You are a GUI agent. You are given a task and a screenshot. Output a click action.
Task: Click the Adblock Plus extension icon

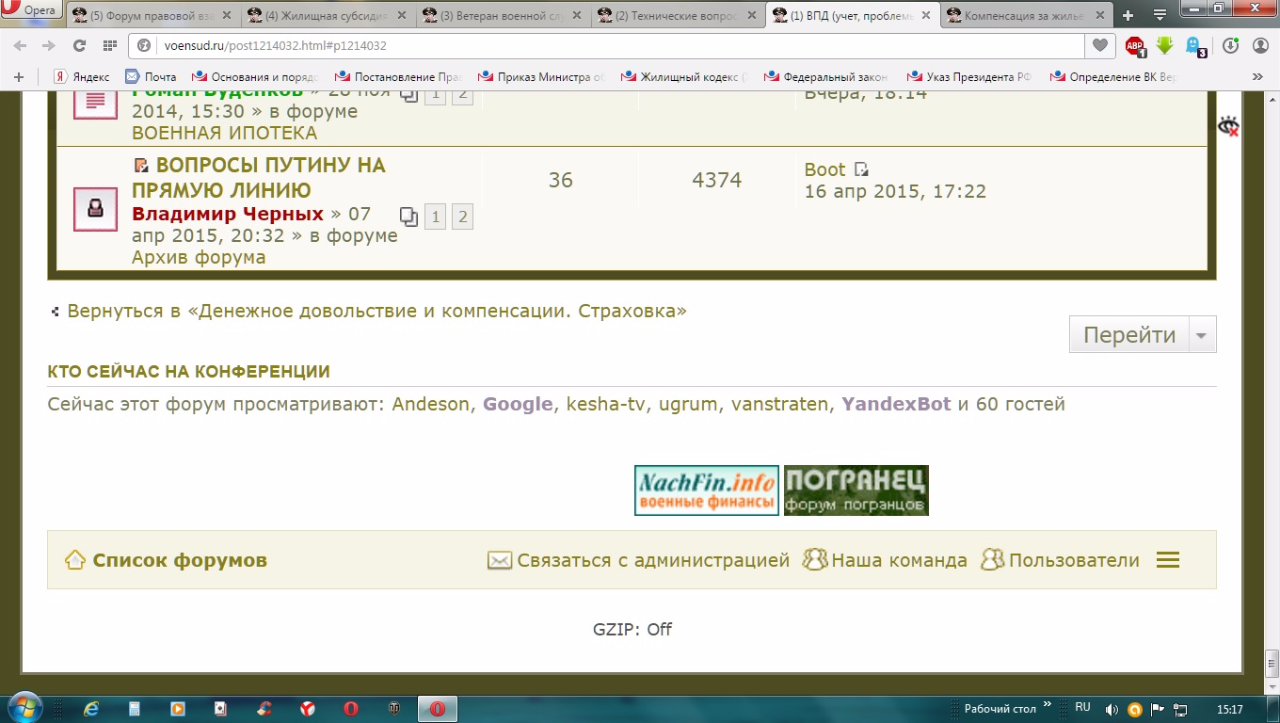tap(1135, 46)
